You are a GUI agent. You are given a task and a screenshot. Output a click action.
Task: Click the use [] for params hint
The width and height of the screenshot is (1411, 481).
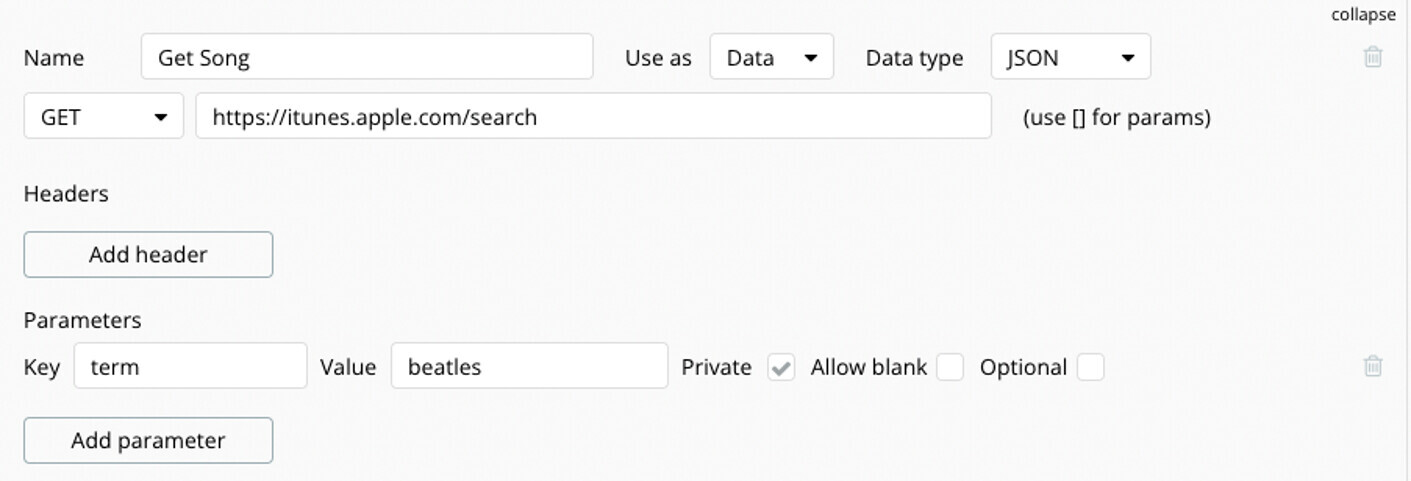pos(1116,118)
